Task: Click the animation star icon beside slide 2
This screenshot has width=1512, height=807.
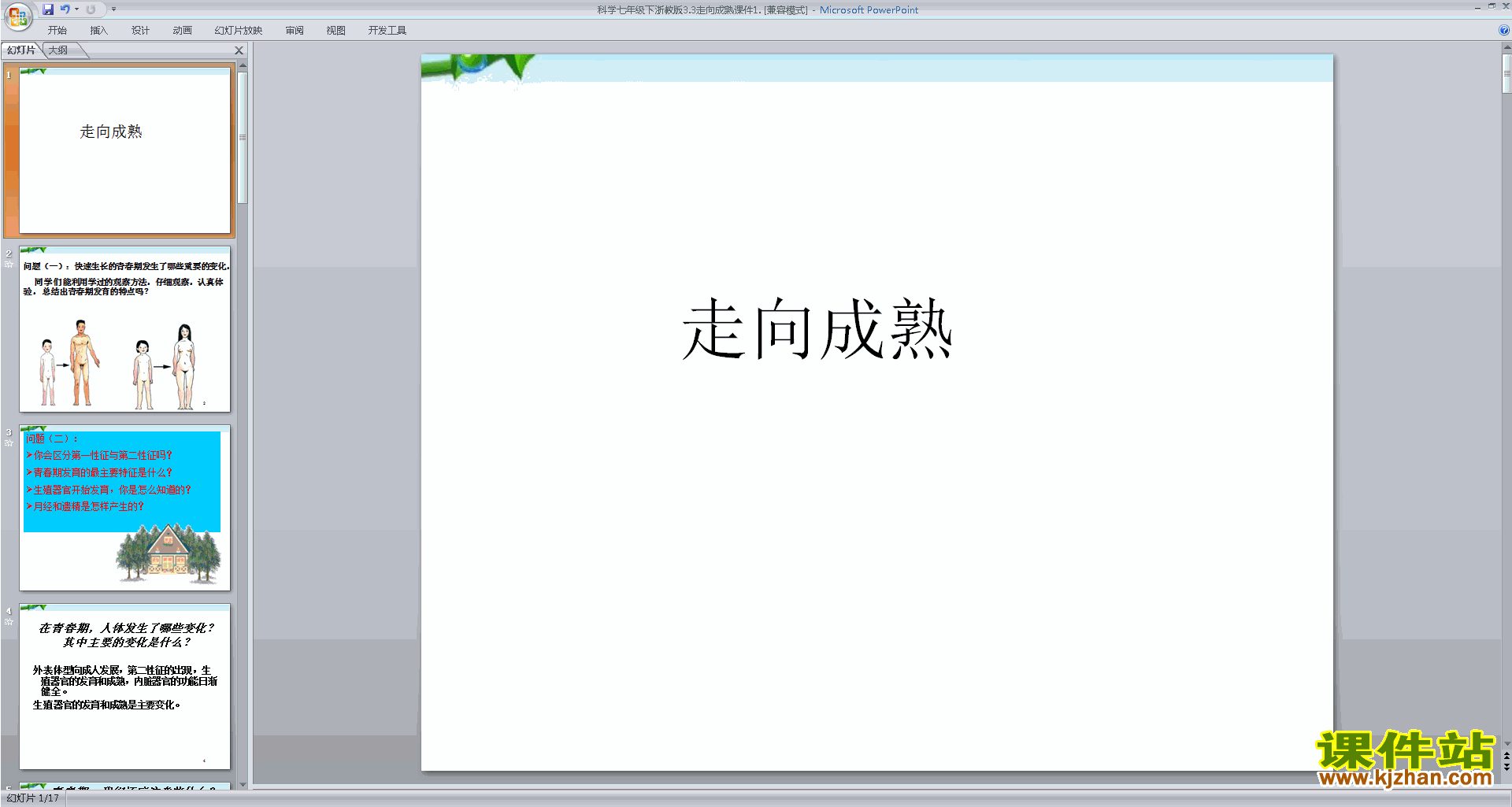Action: click(9, 265)
